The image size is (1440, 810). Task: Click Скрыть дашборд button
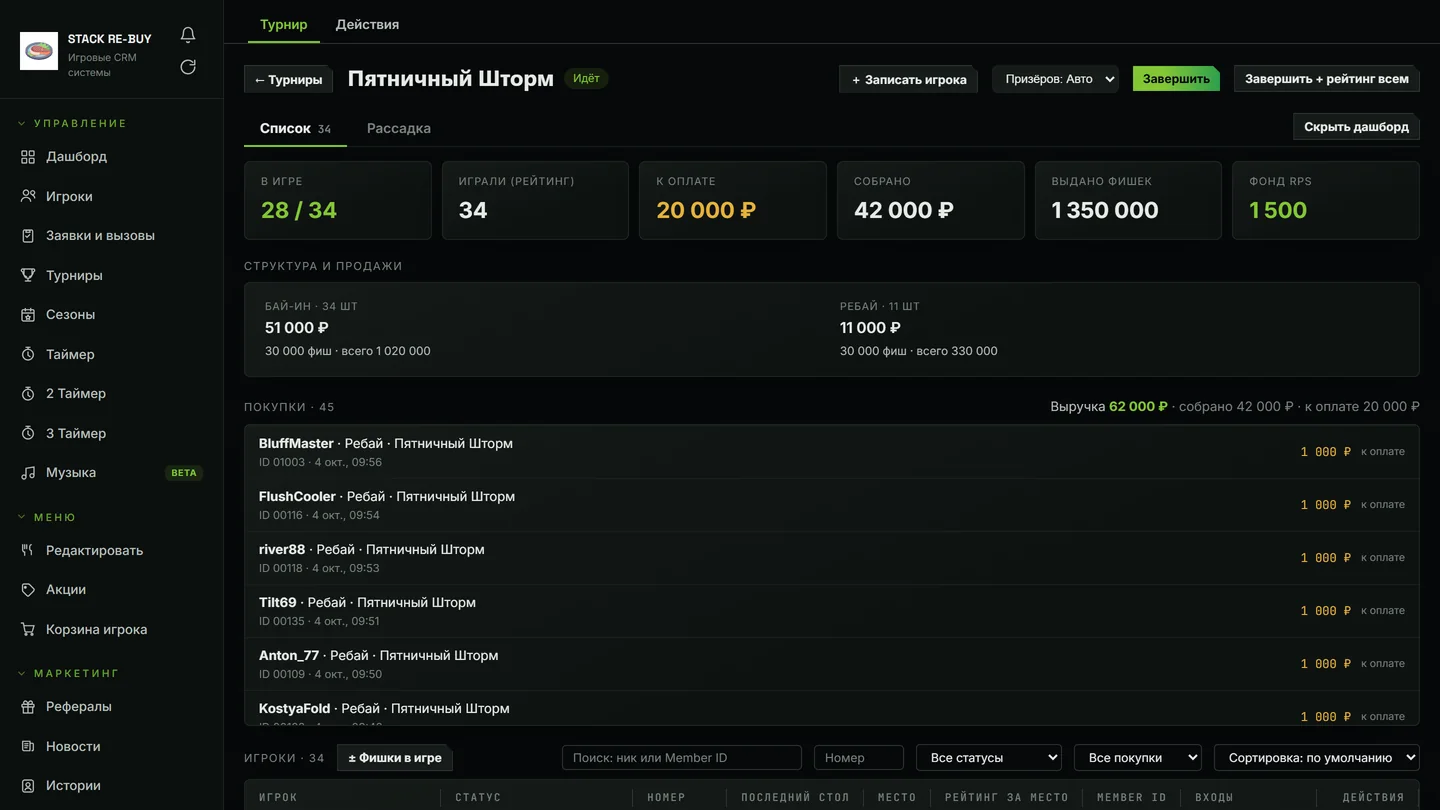pyautogui.click(x=1356, y=127)
